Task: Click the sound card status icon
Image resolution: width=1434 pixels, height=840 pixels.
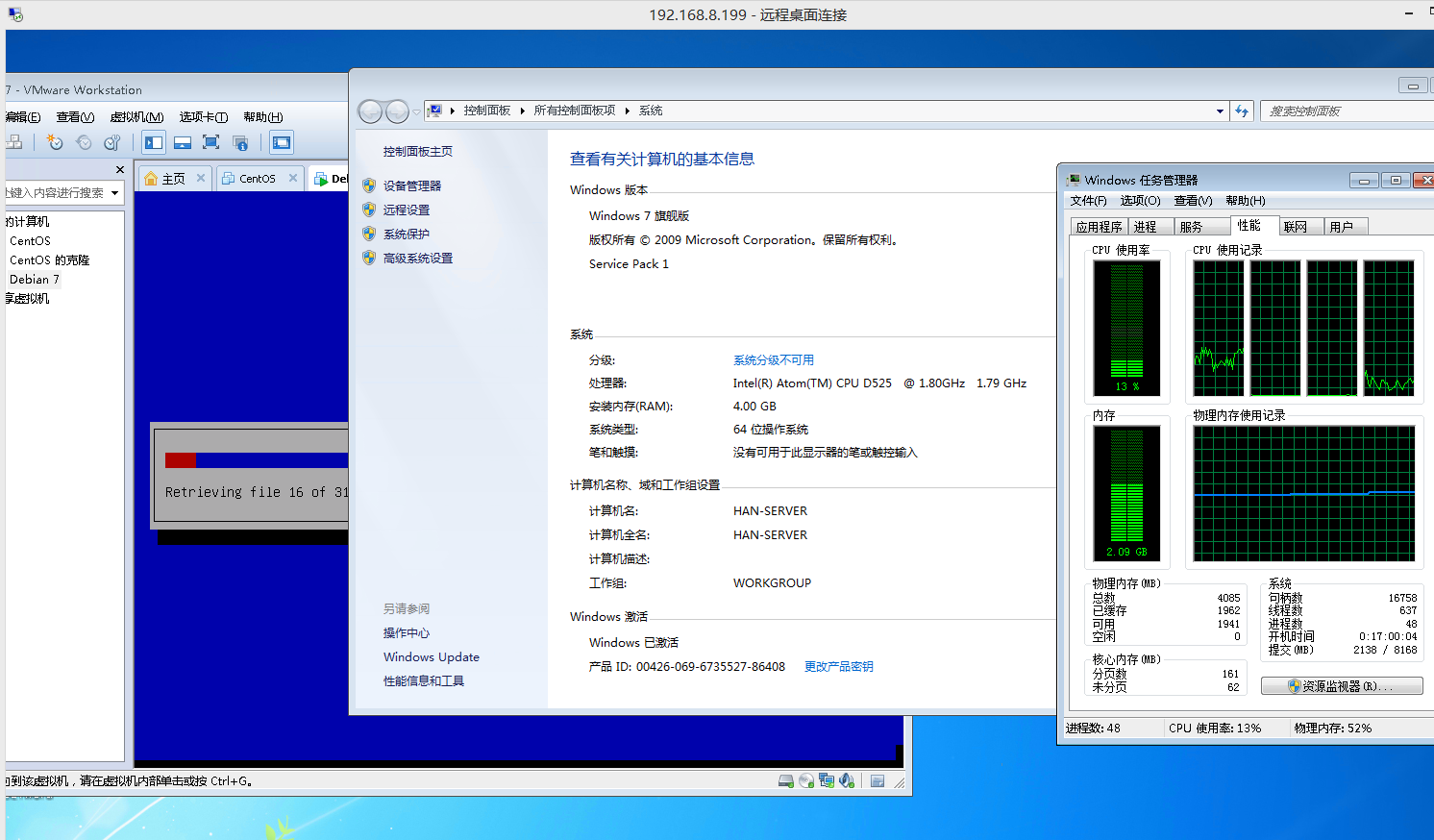Action: [847, 781]
